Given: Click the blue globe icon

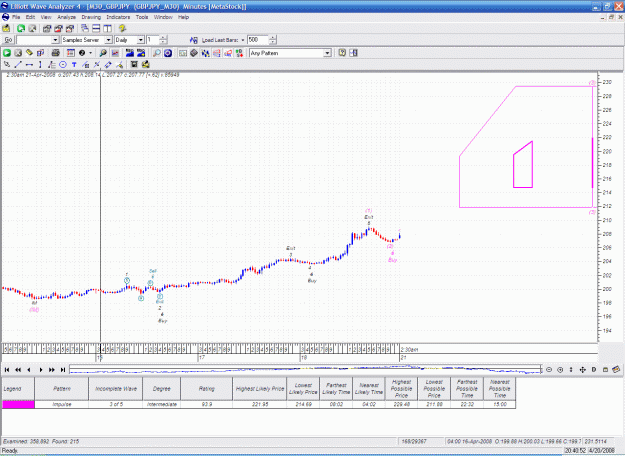Looking at the screenshot, I should coord(168,53).
